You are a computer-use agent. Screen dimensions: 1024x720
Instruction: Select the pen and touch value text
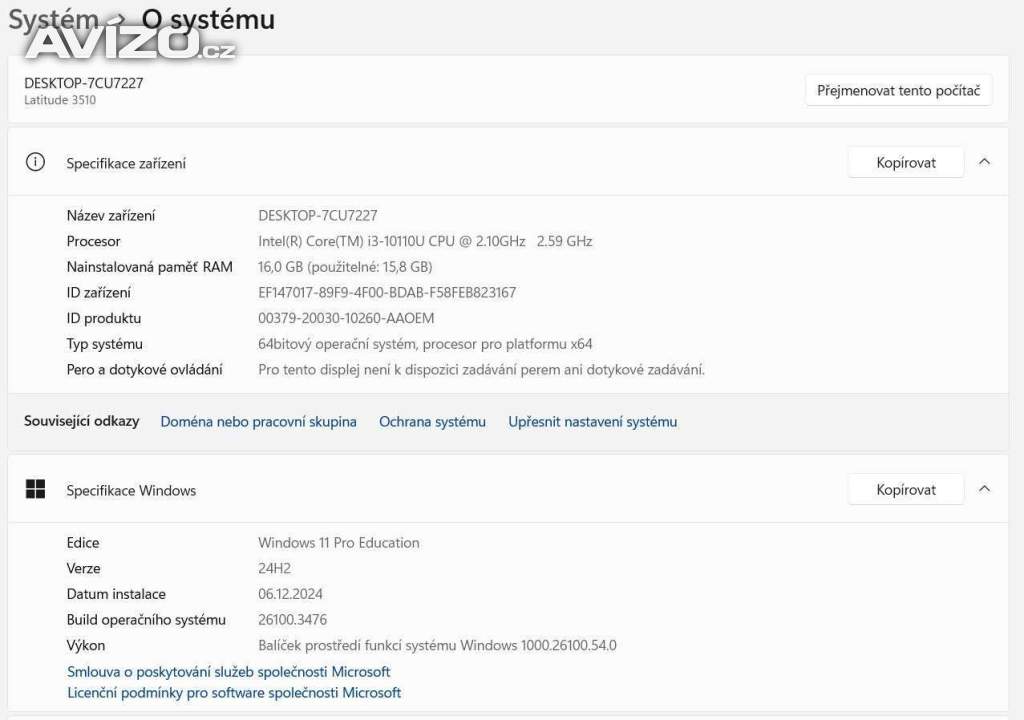tap(481, 370)
